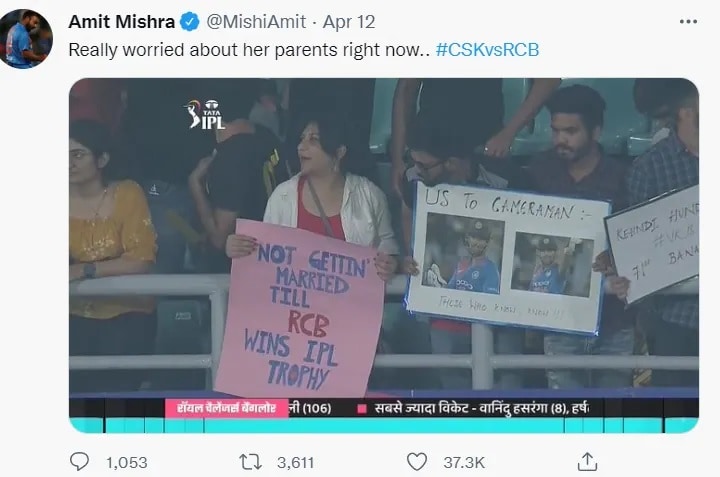Click the blue verified badge

[x=189, y=22]
